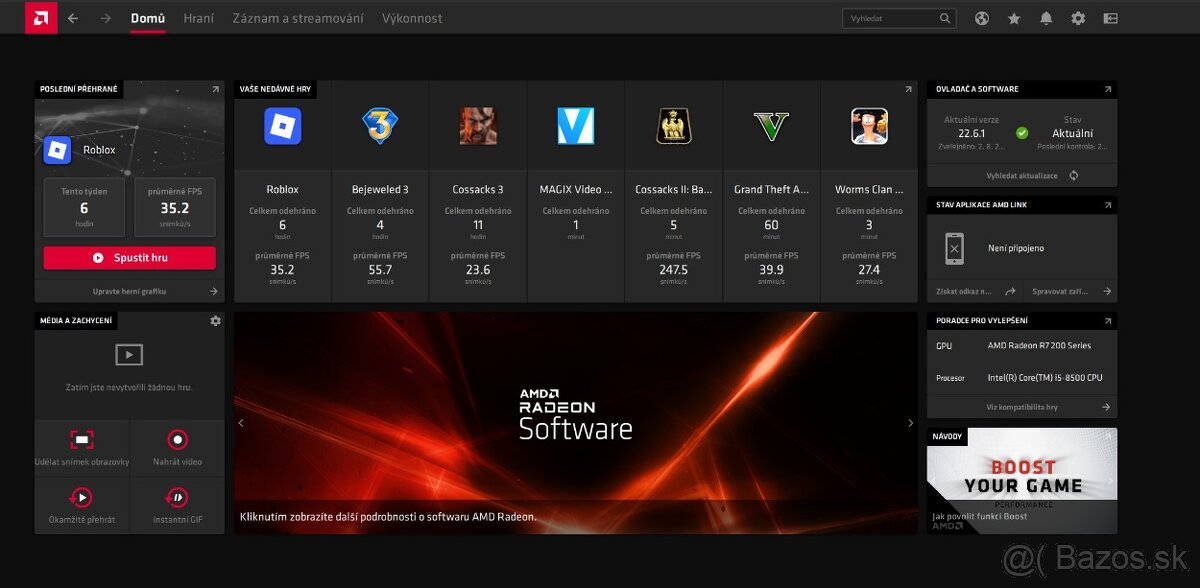Expand the Poslední přehrané panel
Image resolution: width=1200 pixels, height=588 pixels.
215,89
